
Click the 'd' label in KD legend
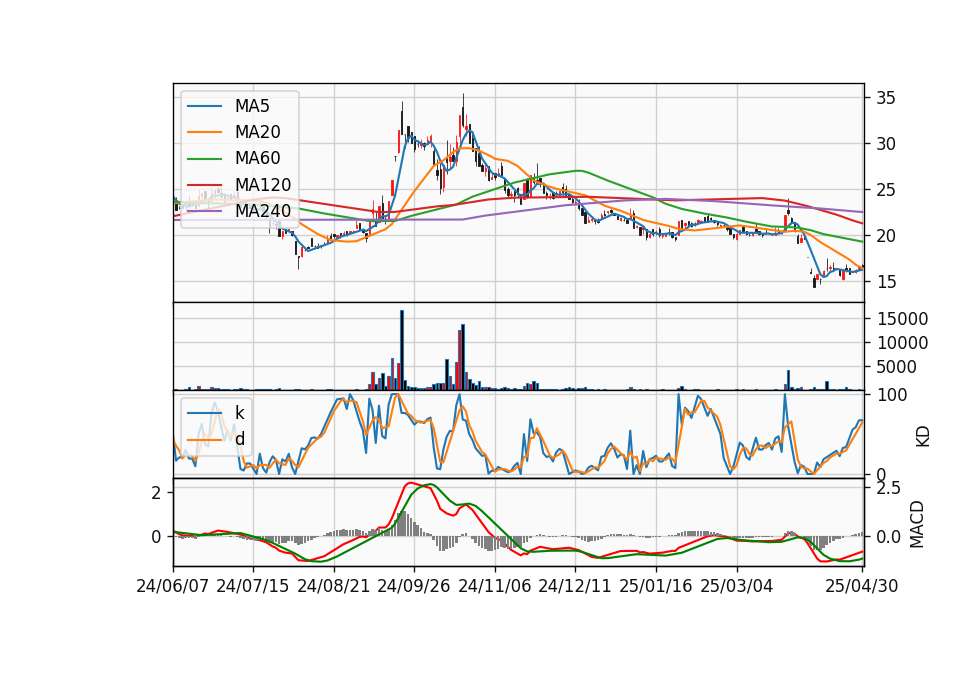(x=240, y=439)
